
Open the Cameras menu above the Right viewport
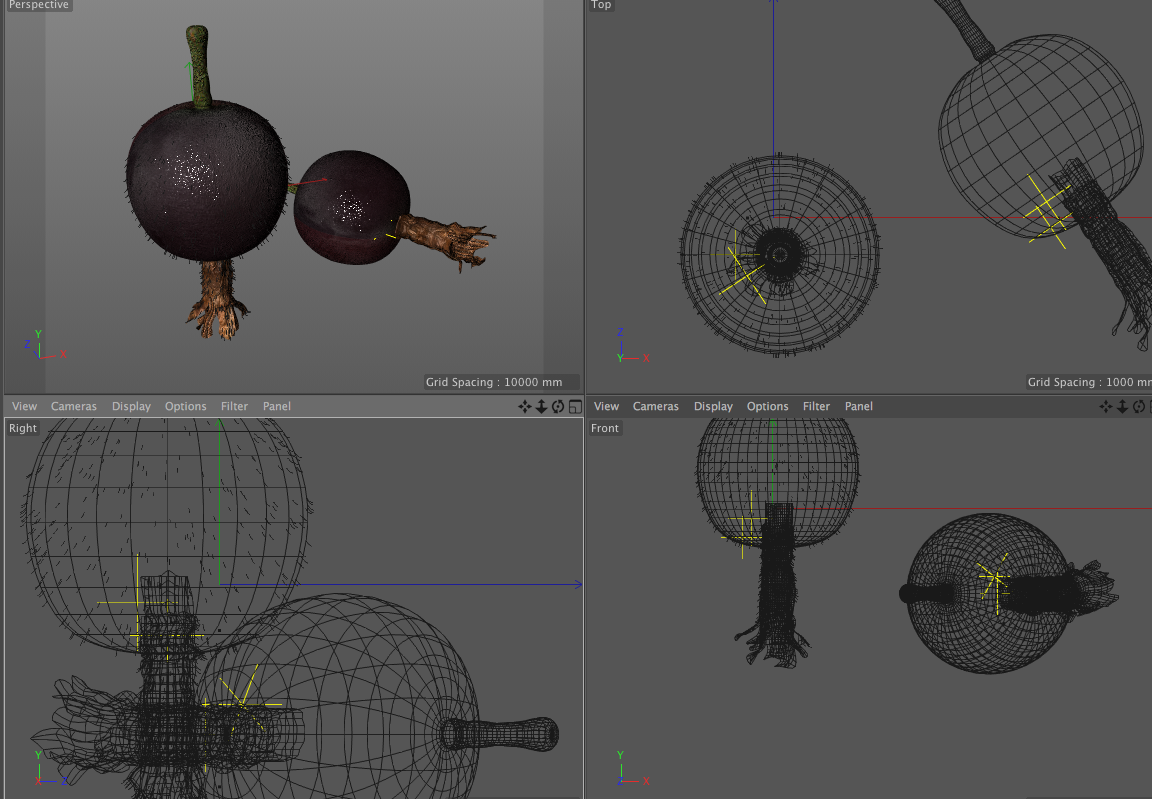74,406
